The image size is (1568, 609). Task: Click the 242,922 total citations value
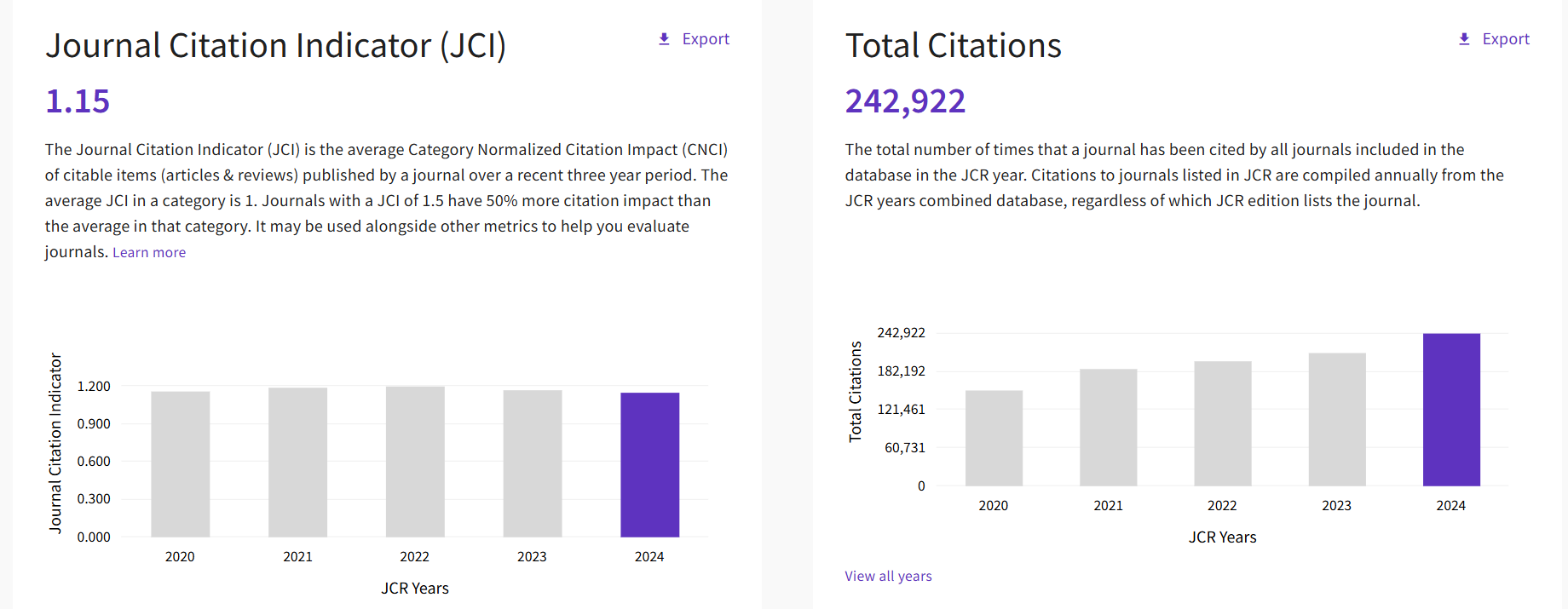pyautogui.click(x=905, y=101)
